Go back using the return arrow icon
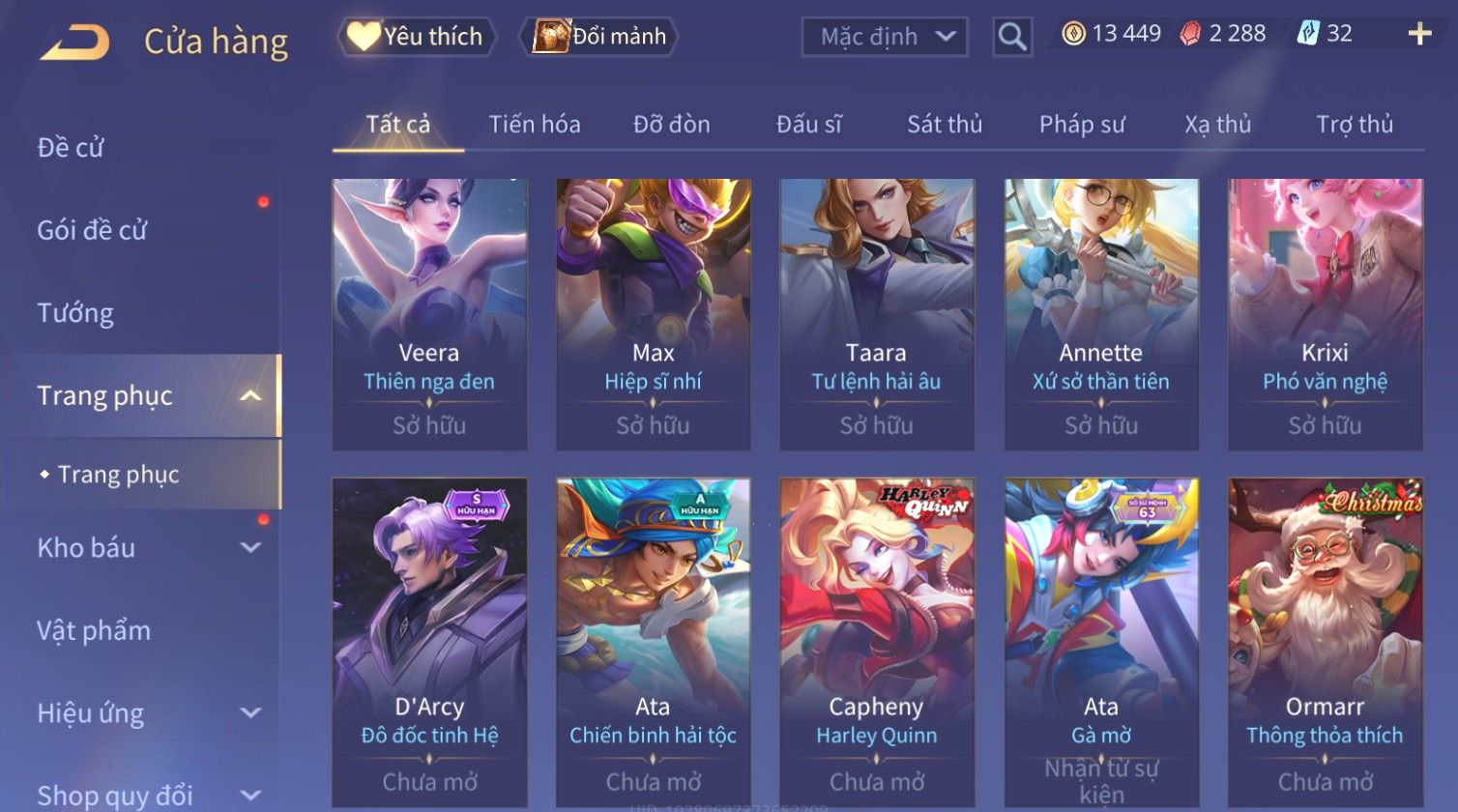The image size is (1458, 812). [74, 43]
